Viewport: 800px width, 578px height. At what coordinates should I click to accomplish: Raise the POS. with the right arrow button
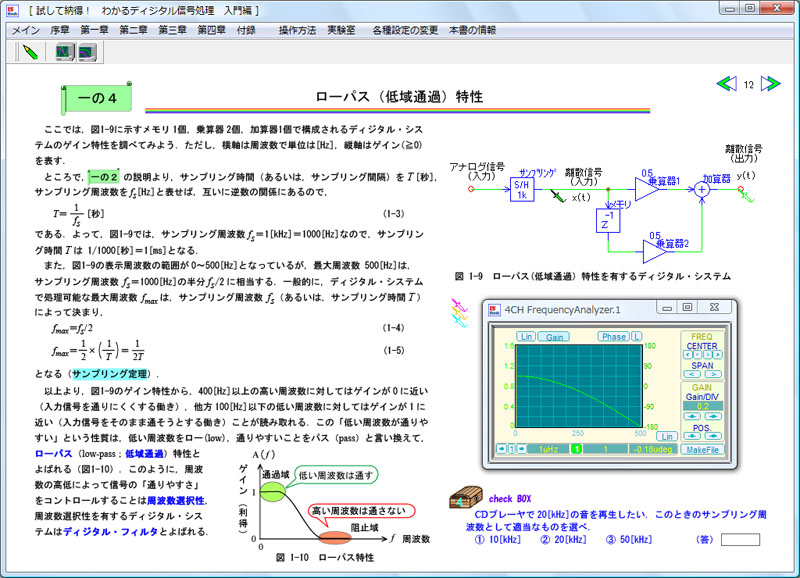pos(713,436)
